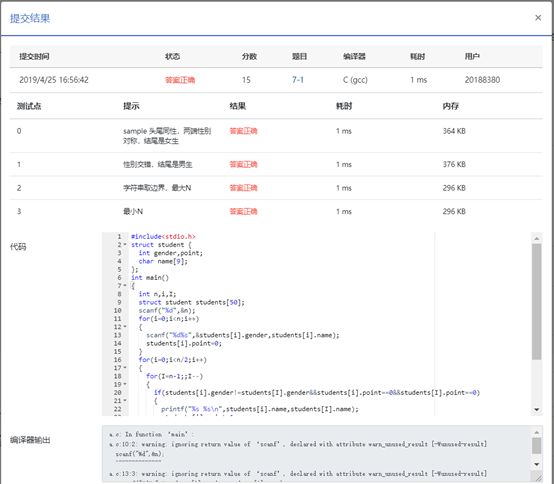Viewport: 554px width, 484px height.
Task: Click the printf code line 22
Action: click(x=260, y=409)
